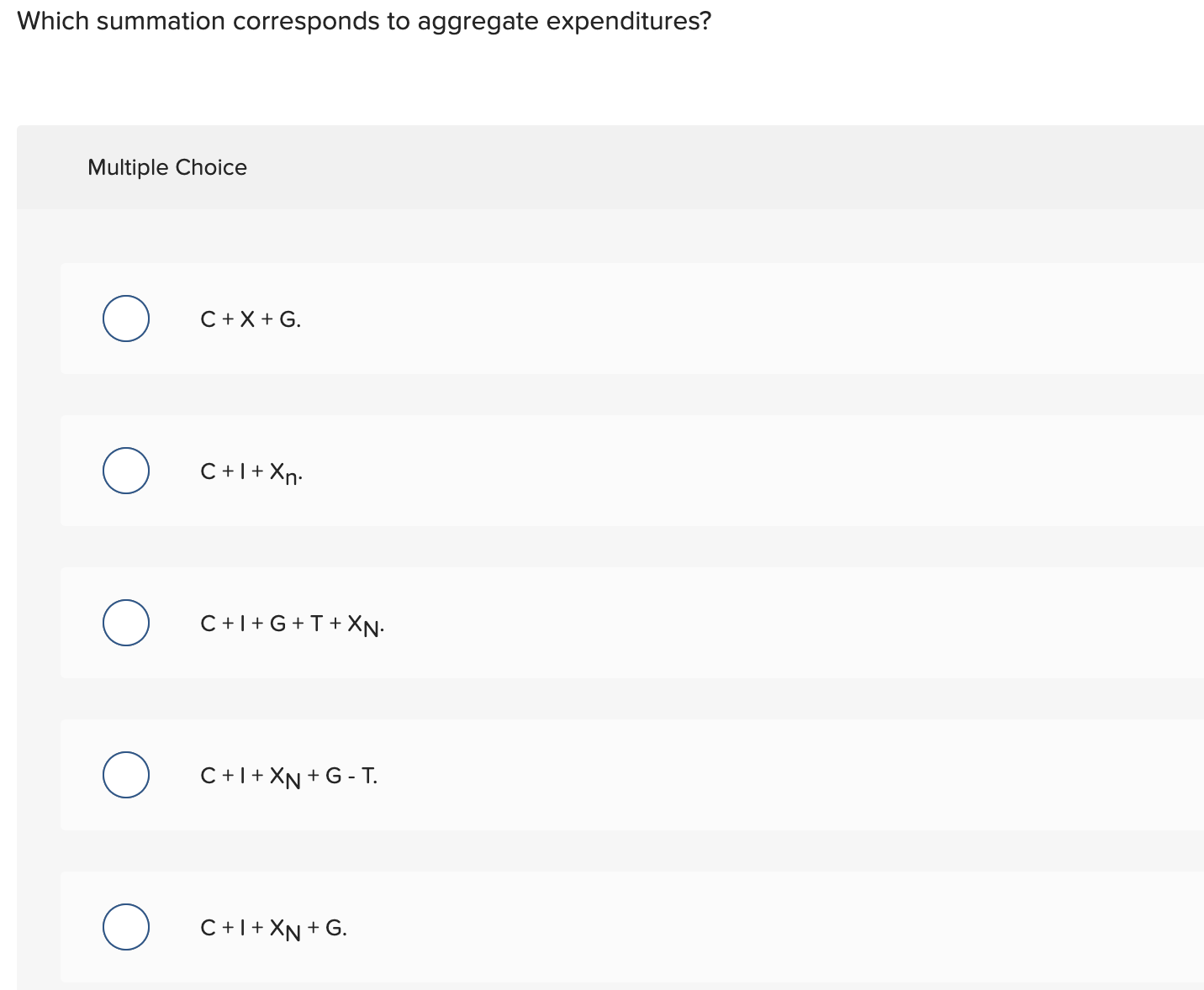
Task: Select the option that includes only three terms
Action: coord(125,319)
